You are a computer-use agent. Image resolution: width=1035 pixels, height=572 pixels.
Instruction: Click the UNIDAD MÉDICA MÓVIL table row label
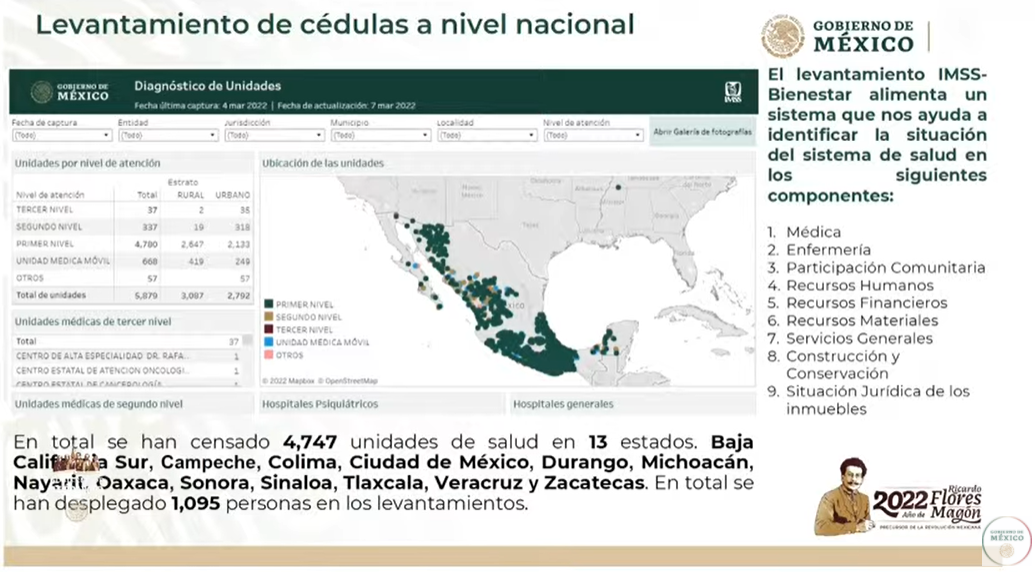pyautogui.click(x=63, y=261)
